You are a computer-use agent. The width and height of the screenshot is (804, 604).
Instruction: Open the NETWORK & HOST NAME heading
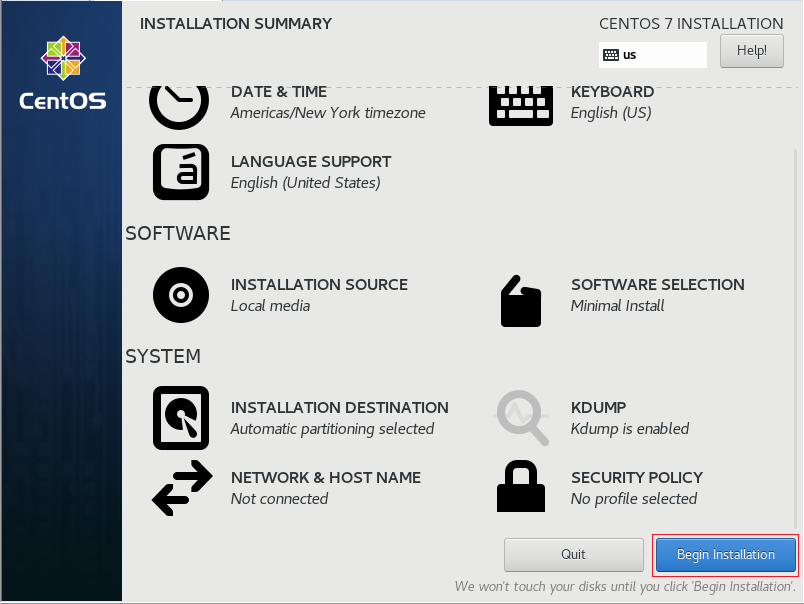tap(326, 477)
